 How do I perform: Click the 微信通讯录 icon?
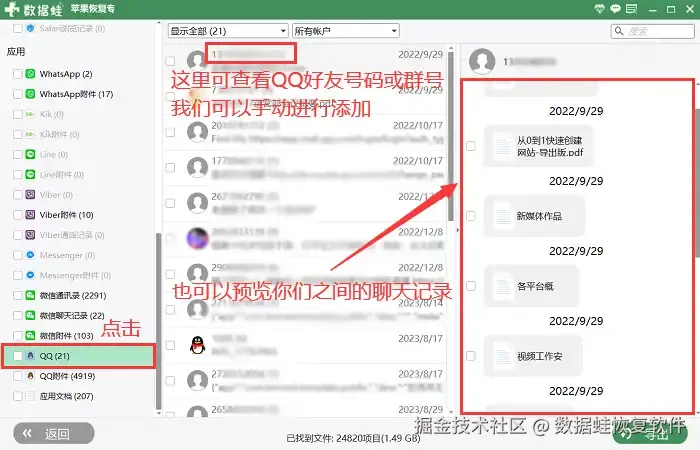[30, 295]
